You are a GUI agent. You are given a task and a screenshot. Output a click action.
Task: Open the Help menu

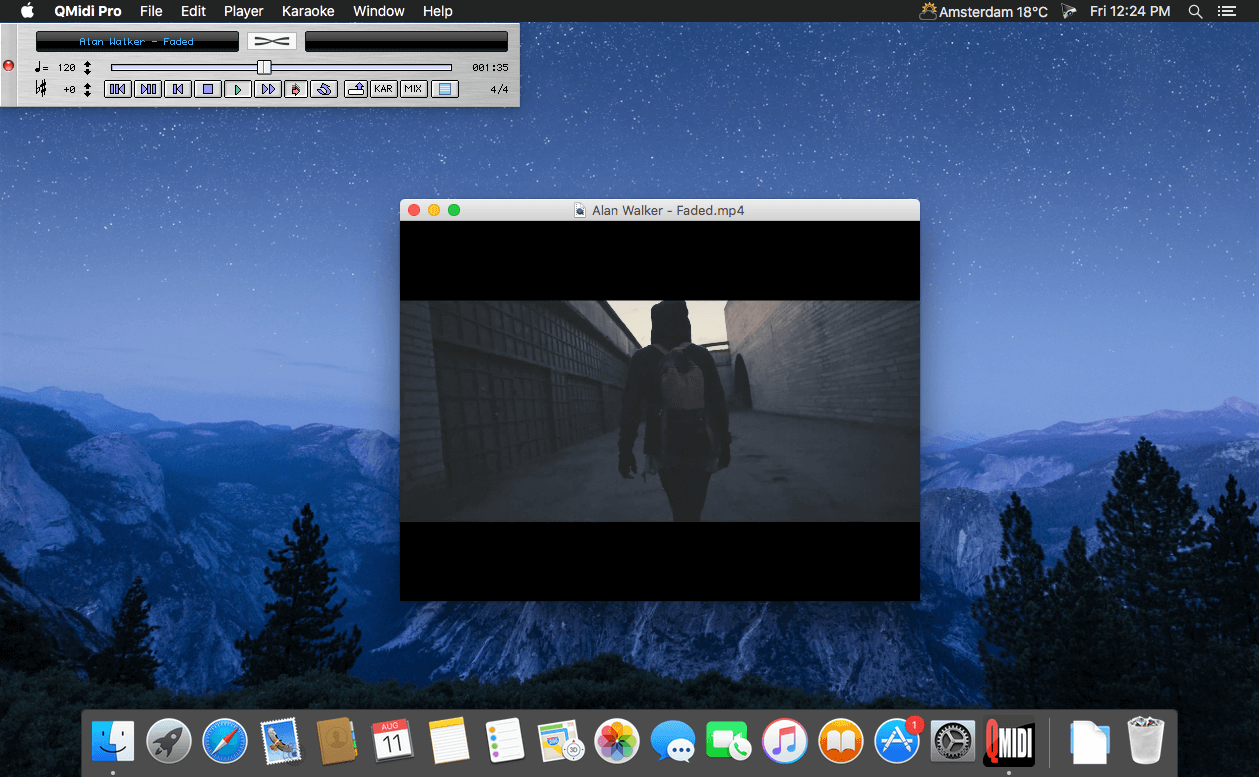(x=438, y=11)
